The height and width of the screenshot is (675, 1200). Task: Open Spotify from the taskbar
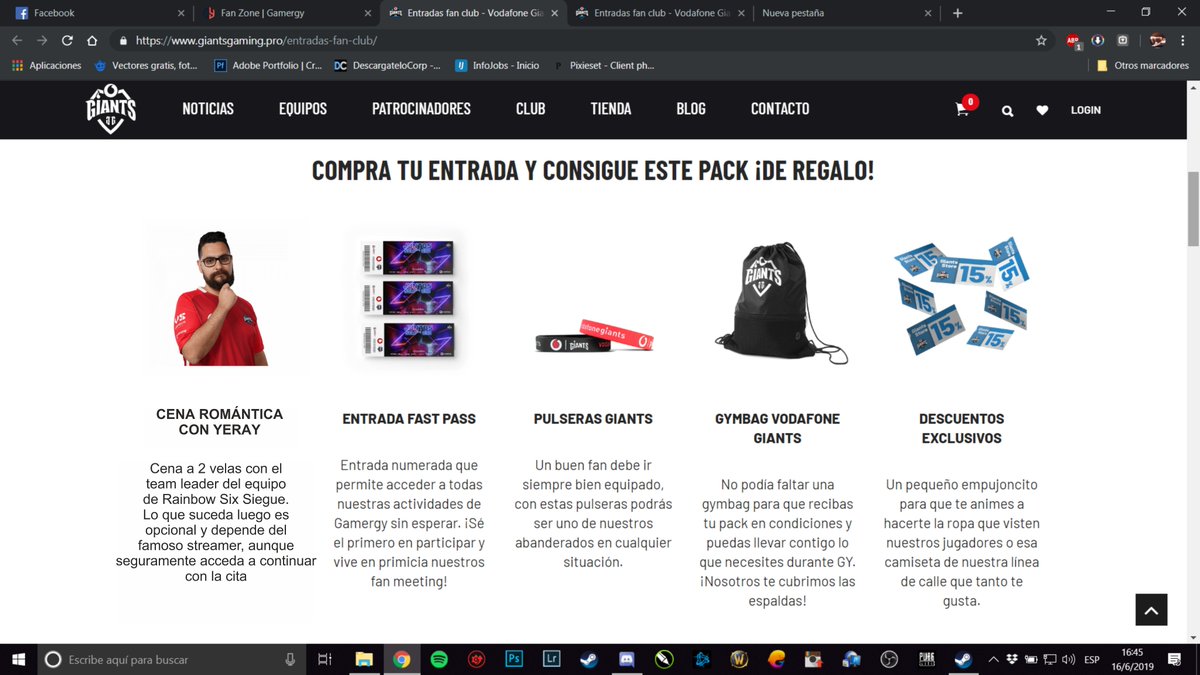(439, 659)
